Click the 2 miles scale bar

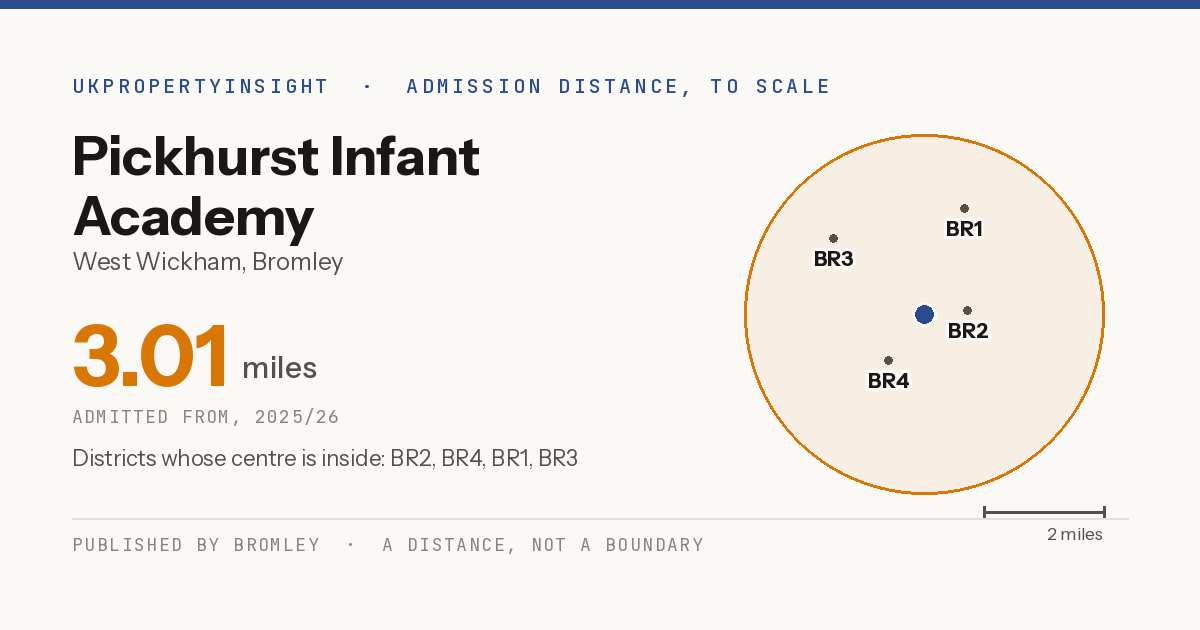[x=1044, y=512]
